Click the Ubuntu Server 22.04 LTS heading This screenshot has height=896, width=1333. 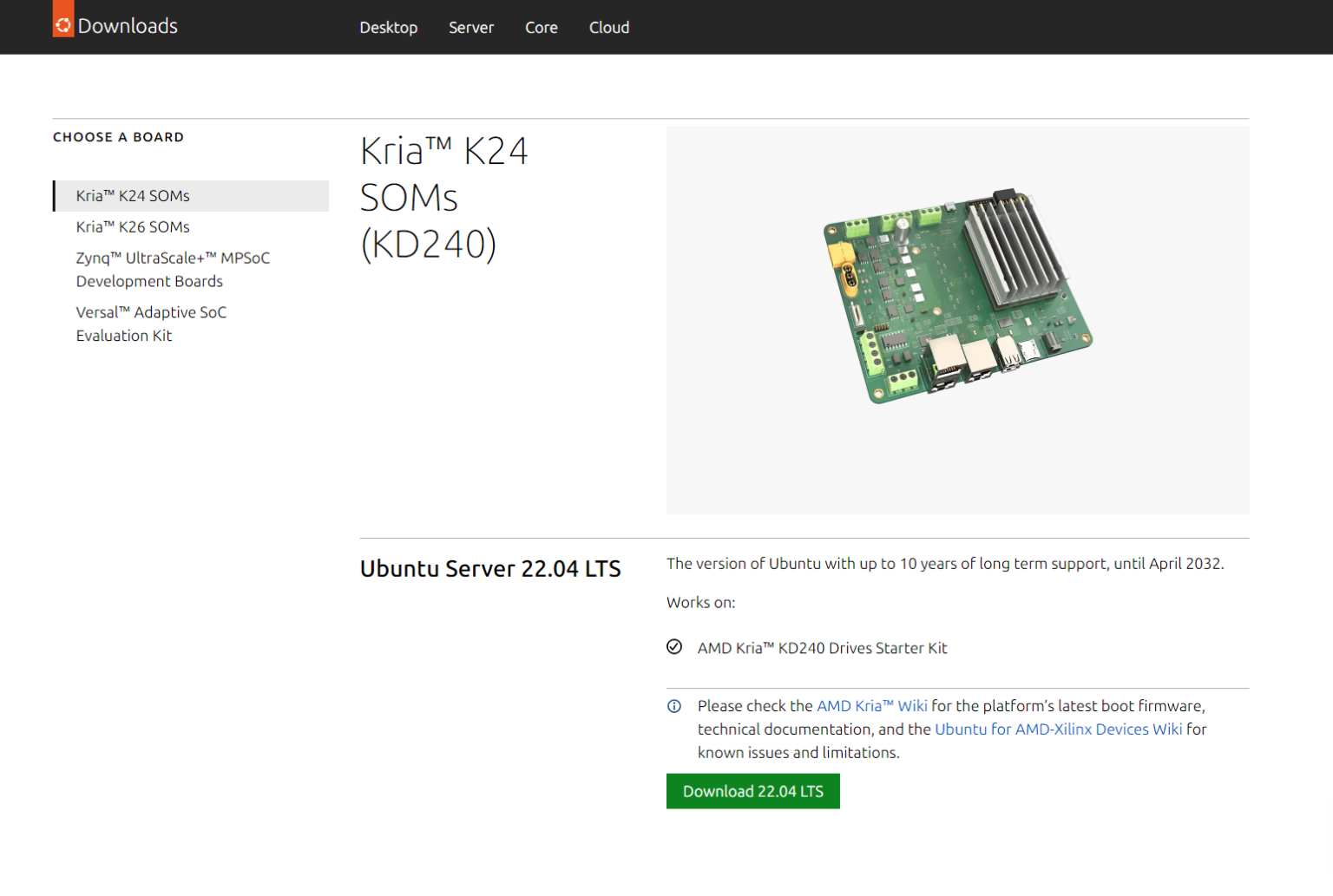(490, 568)
